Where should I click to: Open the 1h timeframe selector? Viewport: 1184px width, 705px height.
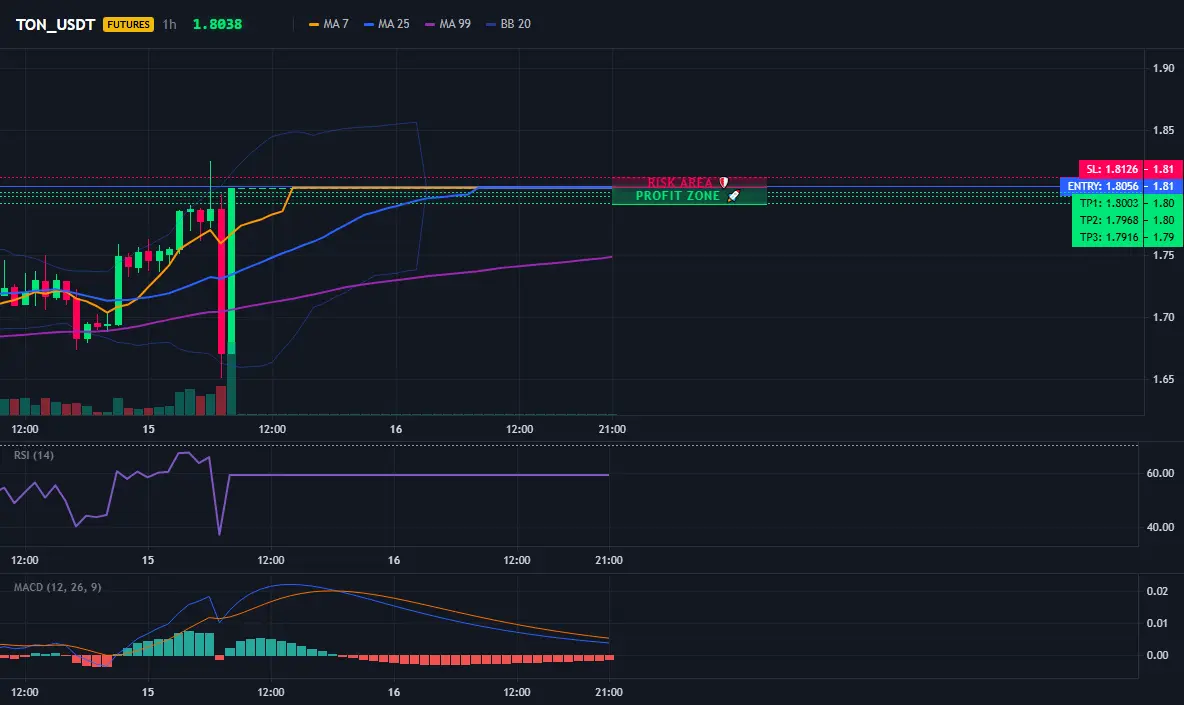[170, 24]
